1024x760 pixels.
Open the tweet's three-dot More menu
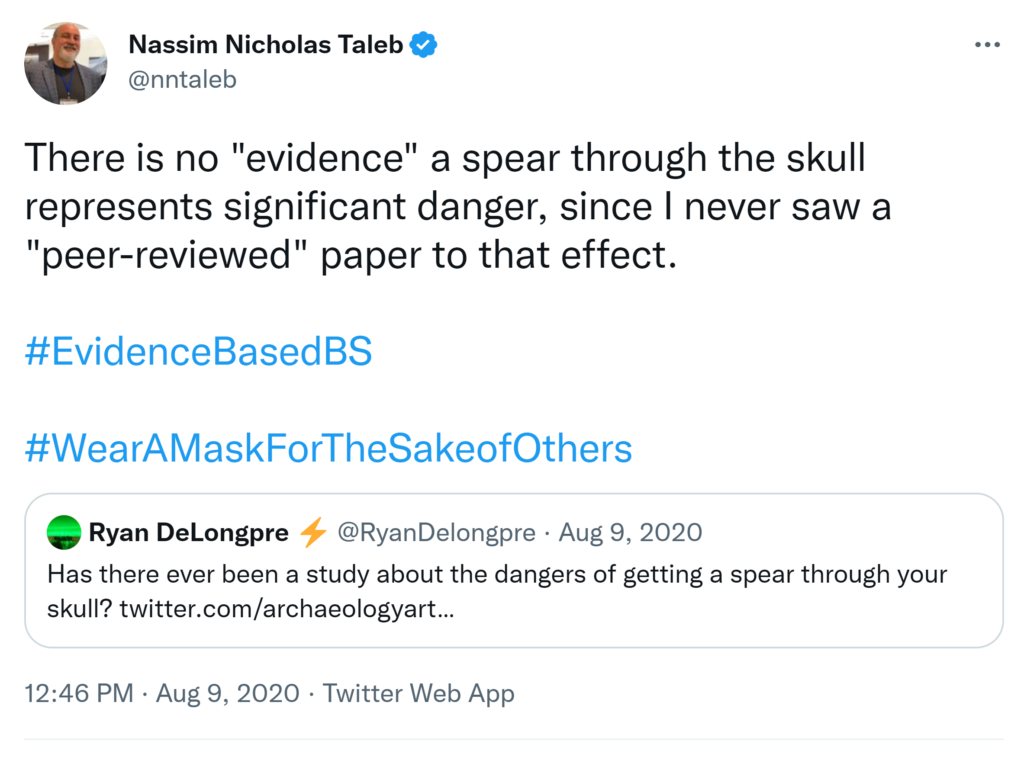[x=986, y=46]
